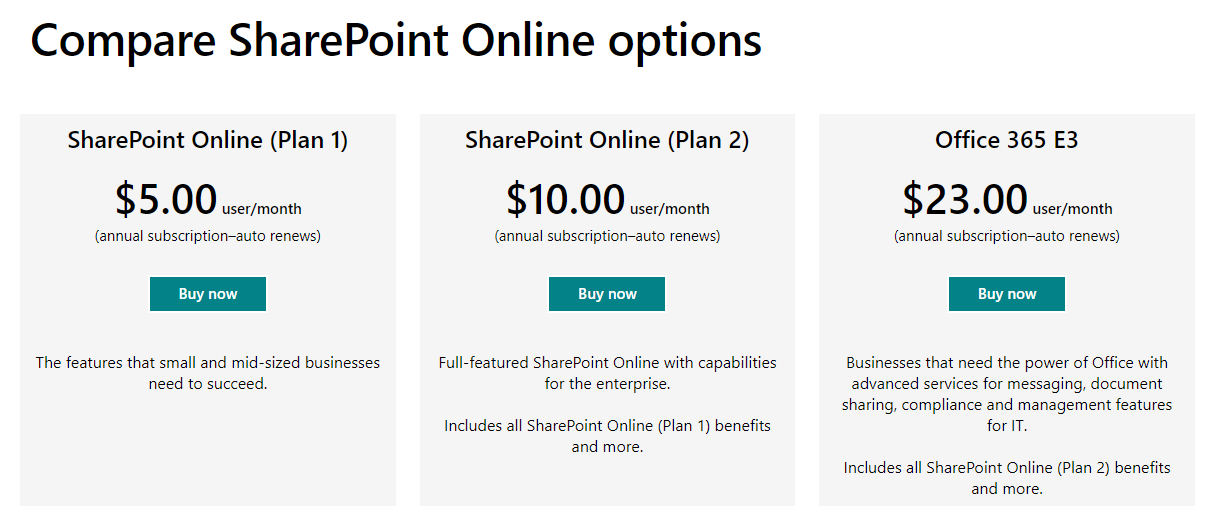Viewport: 1211px width, 506px height.
Task: Click annual subscription note under Office 365 E3 price
Action: pyautogui.click(x=1007, y=237)
